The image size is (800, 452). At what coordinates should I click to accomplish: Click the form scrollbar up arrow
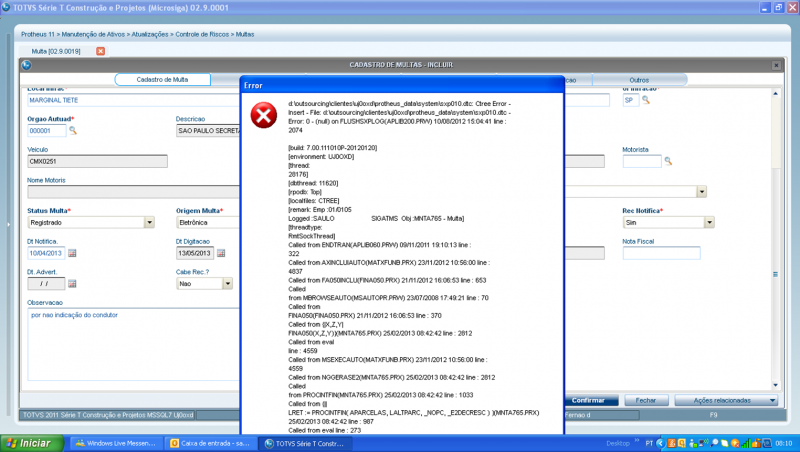pyautogui.click(x=776, y=93)
